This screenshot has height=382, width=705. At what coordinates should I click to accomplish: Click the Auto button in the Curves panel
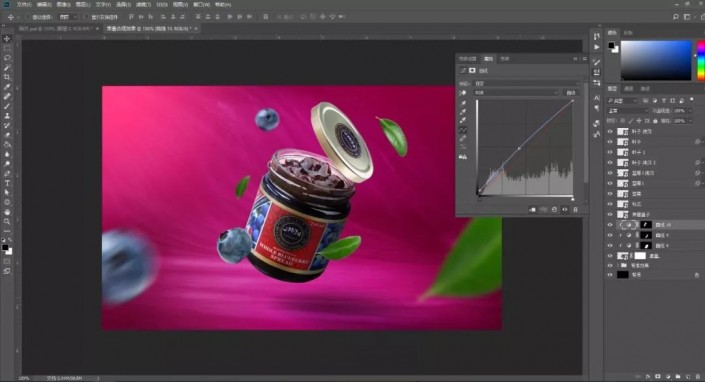pos(571,93)
